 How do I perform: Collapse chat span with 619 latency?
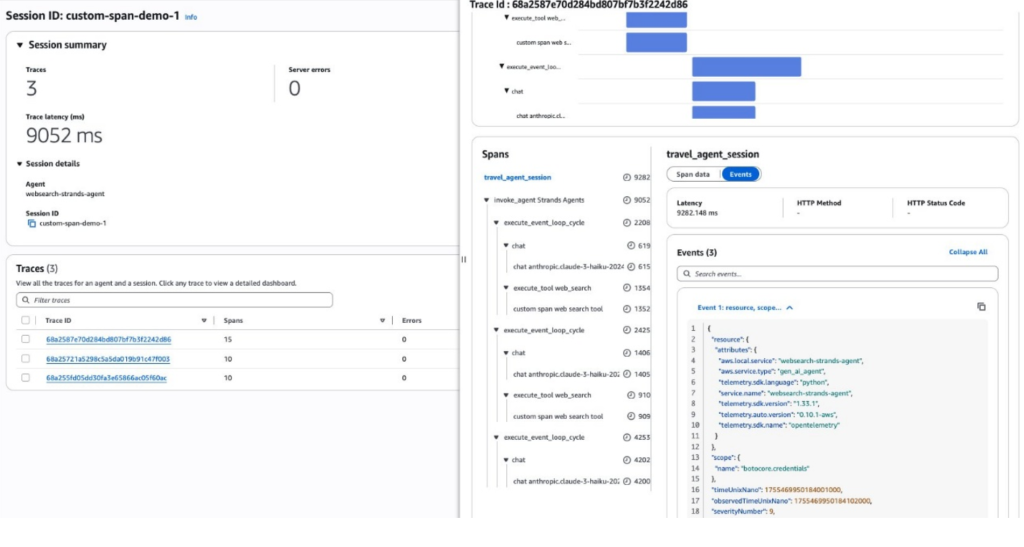[x=506, y=246]
